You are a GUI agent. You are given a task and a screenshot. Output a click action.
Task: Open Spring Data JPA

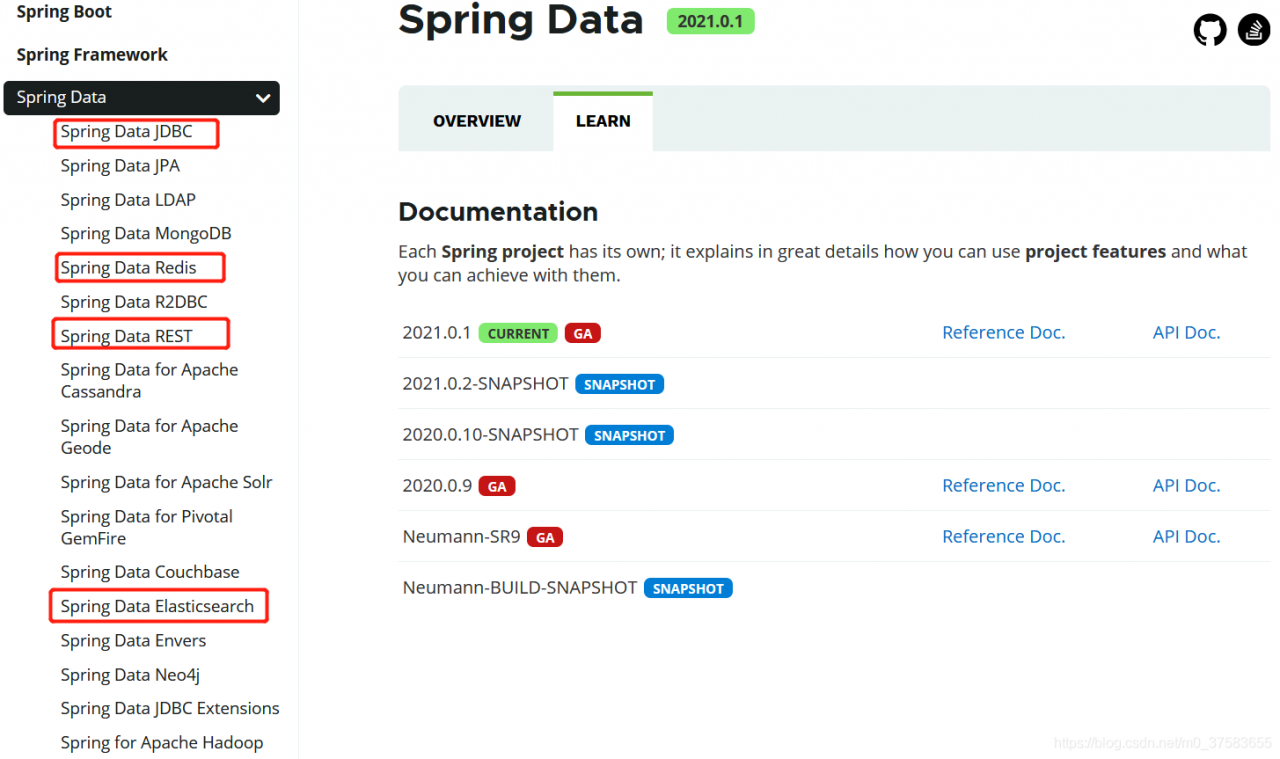[x=120, y=166]
